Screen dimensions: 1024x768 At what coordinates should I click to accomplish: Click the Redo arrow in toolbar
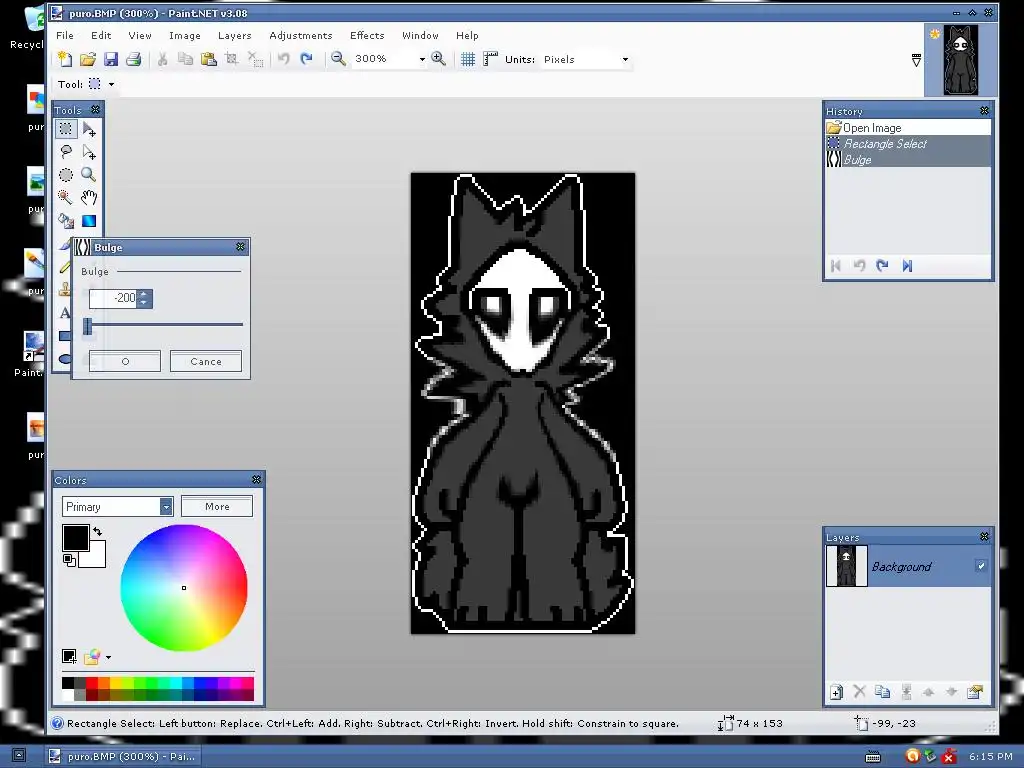point(306,59)
